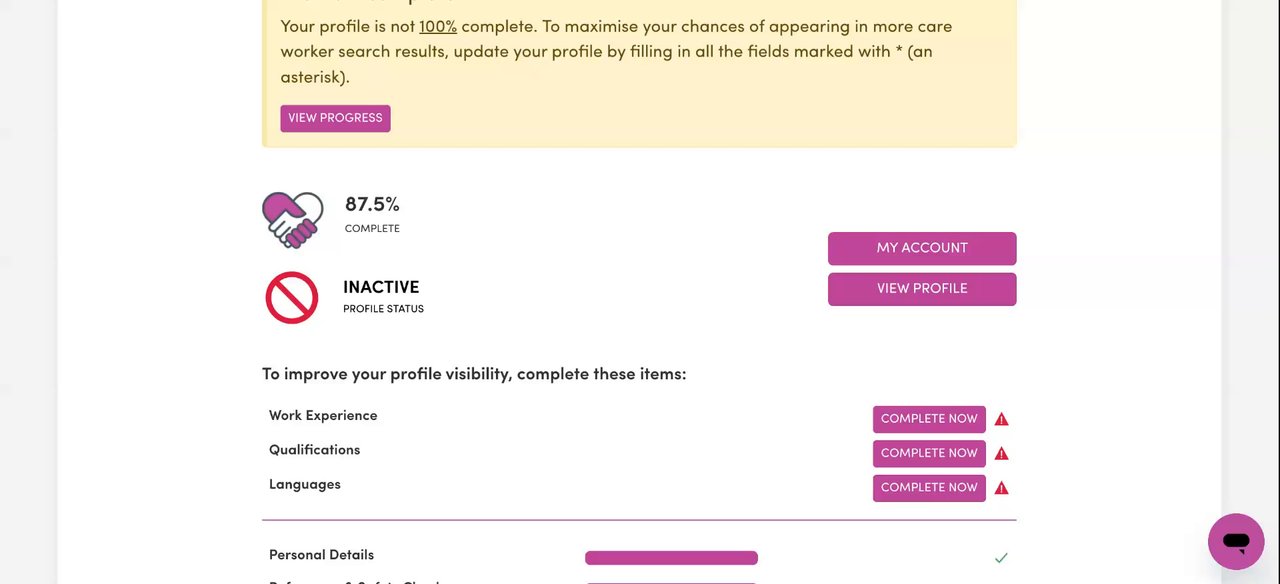Screen dimensions: 1280x584
Task: Open the chat support widget
Action: click(x=1236, y=542)
